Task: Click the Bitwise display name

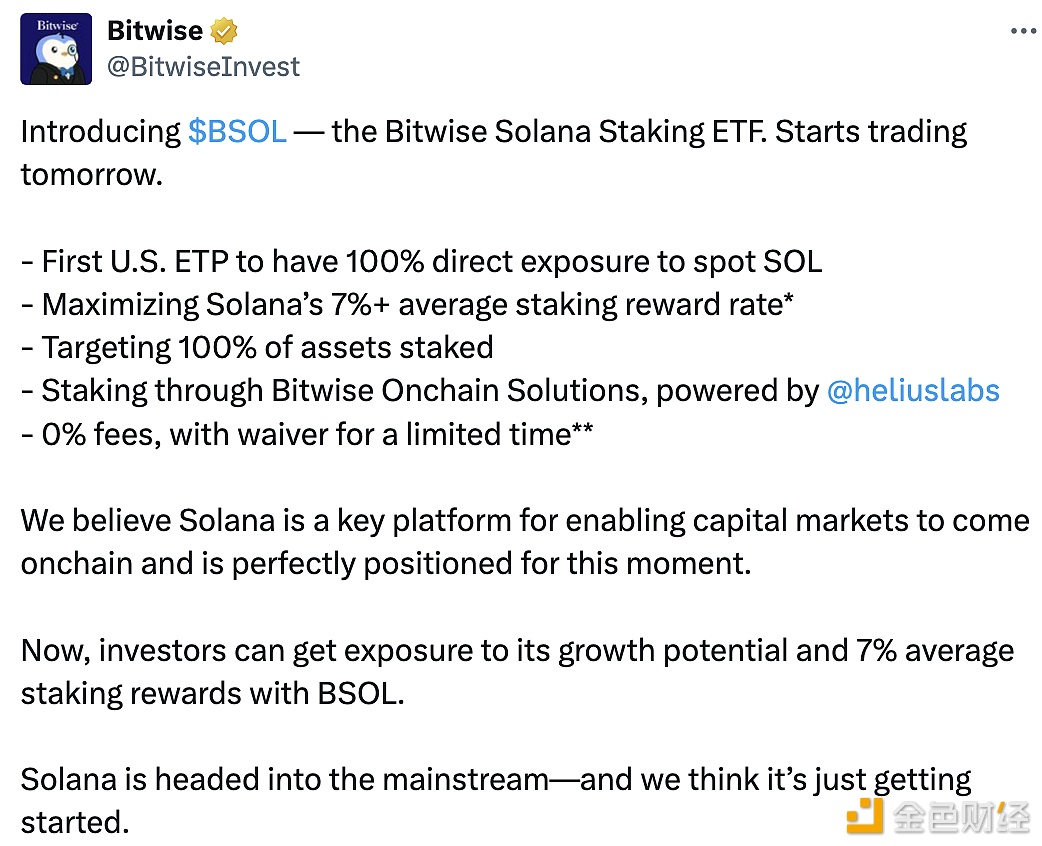Action: (x=154, y=31)
